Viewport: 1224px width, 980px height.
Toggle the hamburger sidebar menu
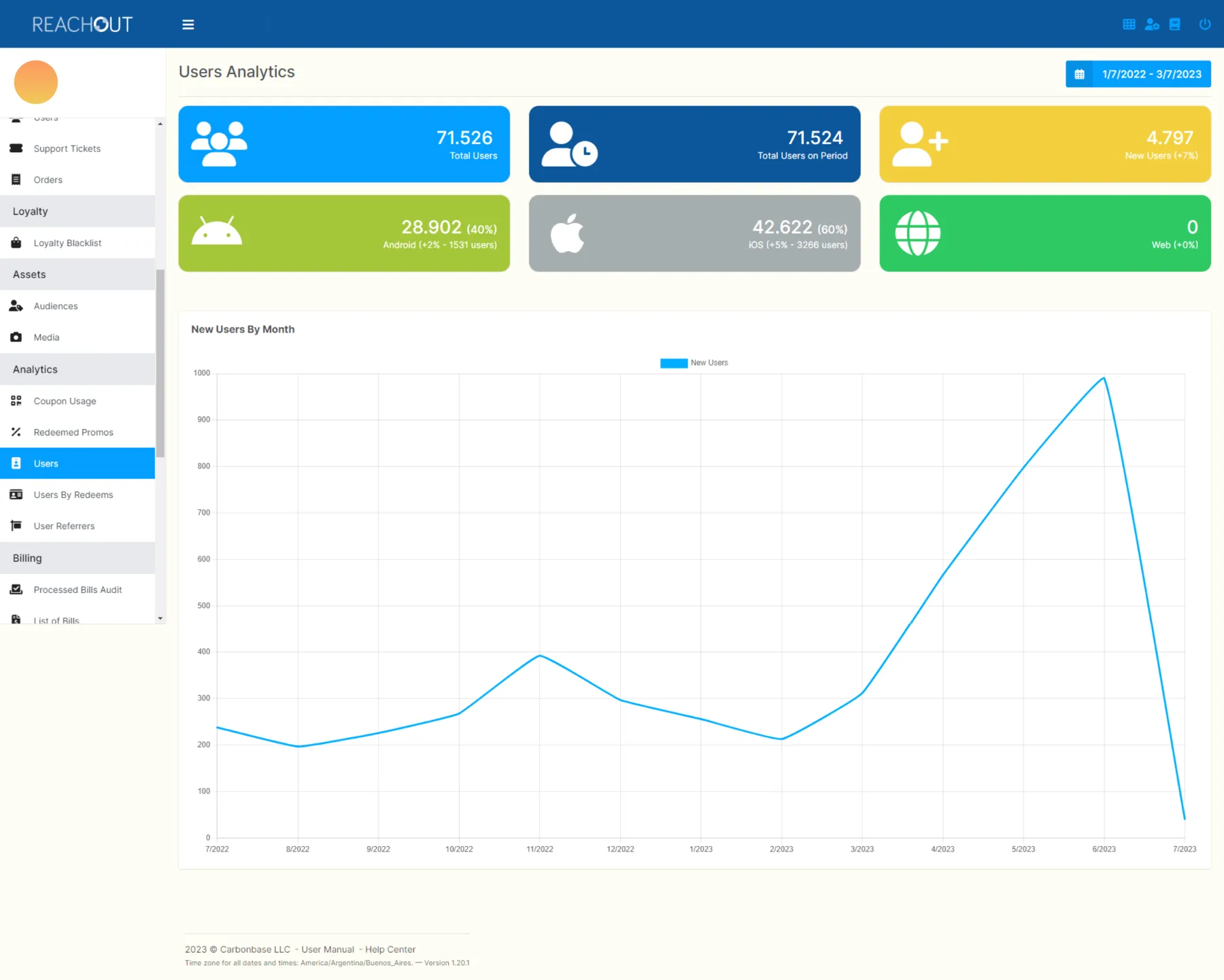point(188,24)
